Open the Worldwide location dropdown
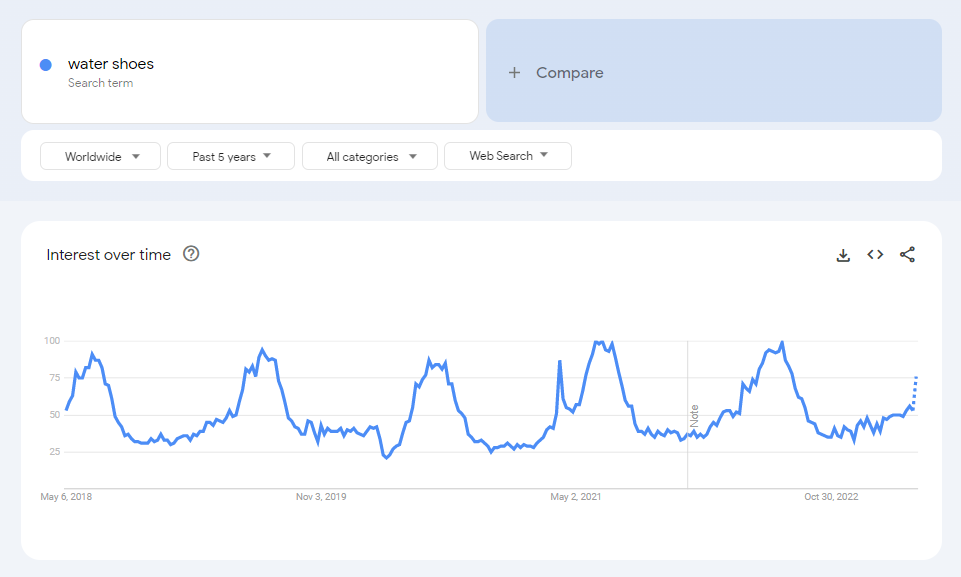The image size is (961, 577). pos(100,156)
